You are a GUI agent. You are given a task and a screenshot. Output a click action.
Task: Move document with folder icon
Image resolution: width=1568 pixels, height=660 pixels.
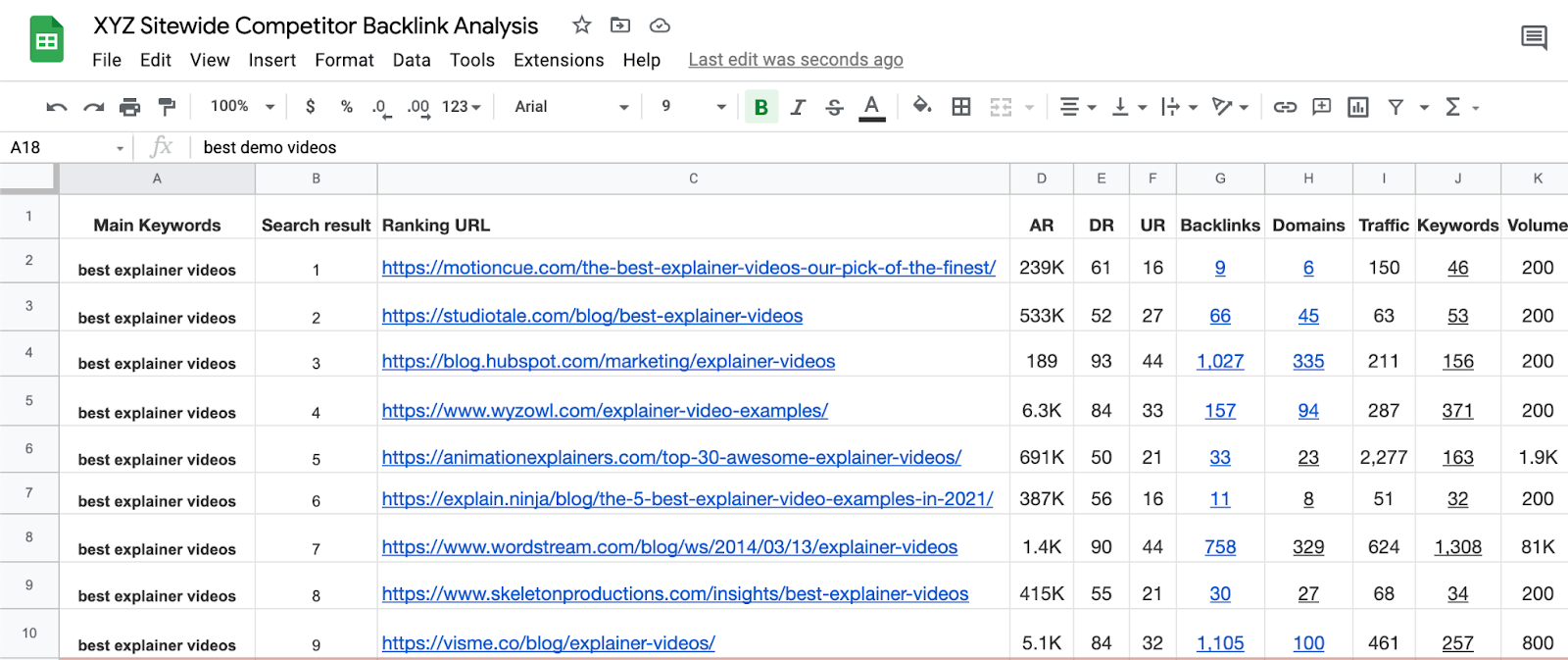[620, 25]
